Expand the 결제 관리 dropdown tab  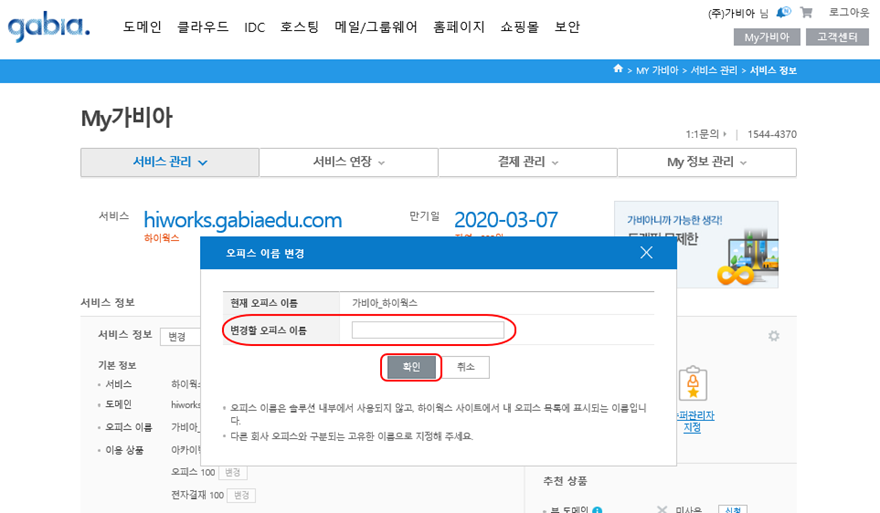[528, 162]
